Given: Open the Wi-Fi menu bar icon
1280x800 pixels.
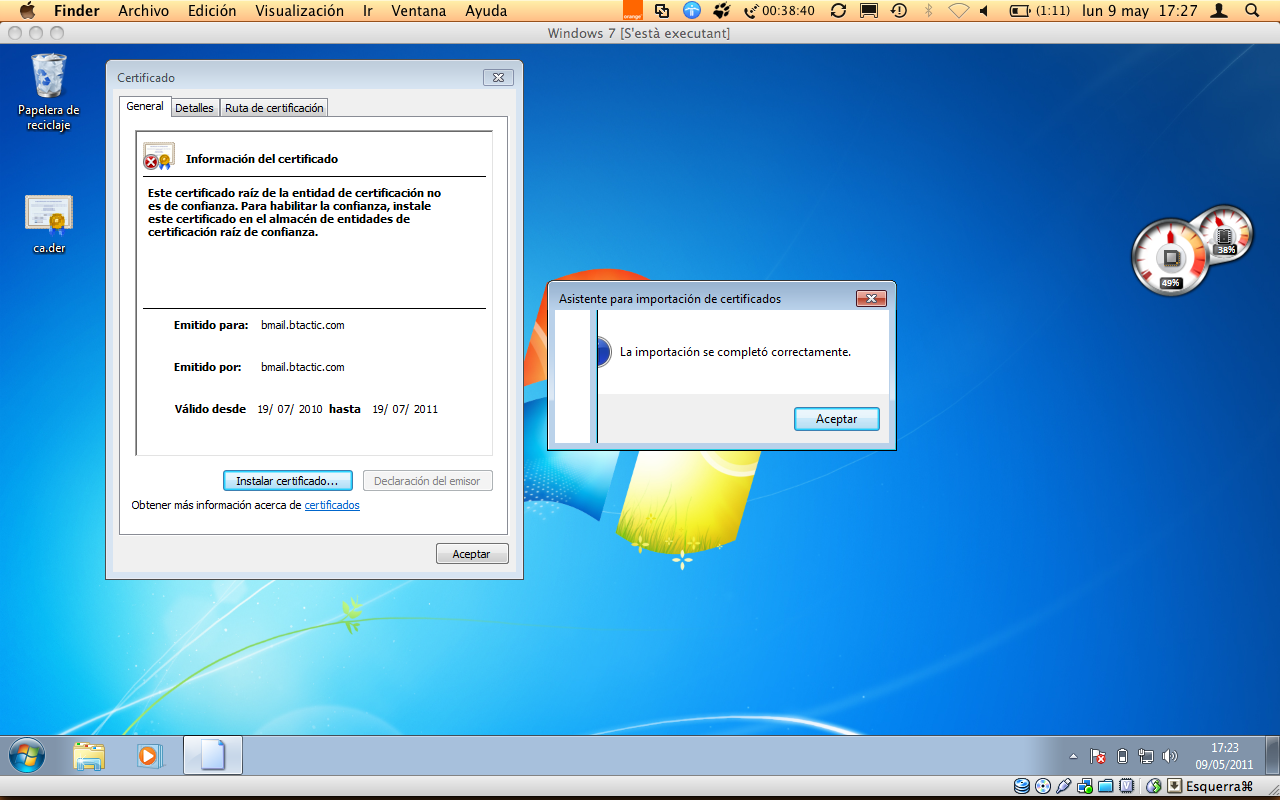Looking at the screenshot, I should click(959, 11).
